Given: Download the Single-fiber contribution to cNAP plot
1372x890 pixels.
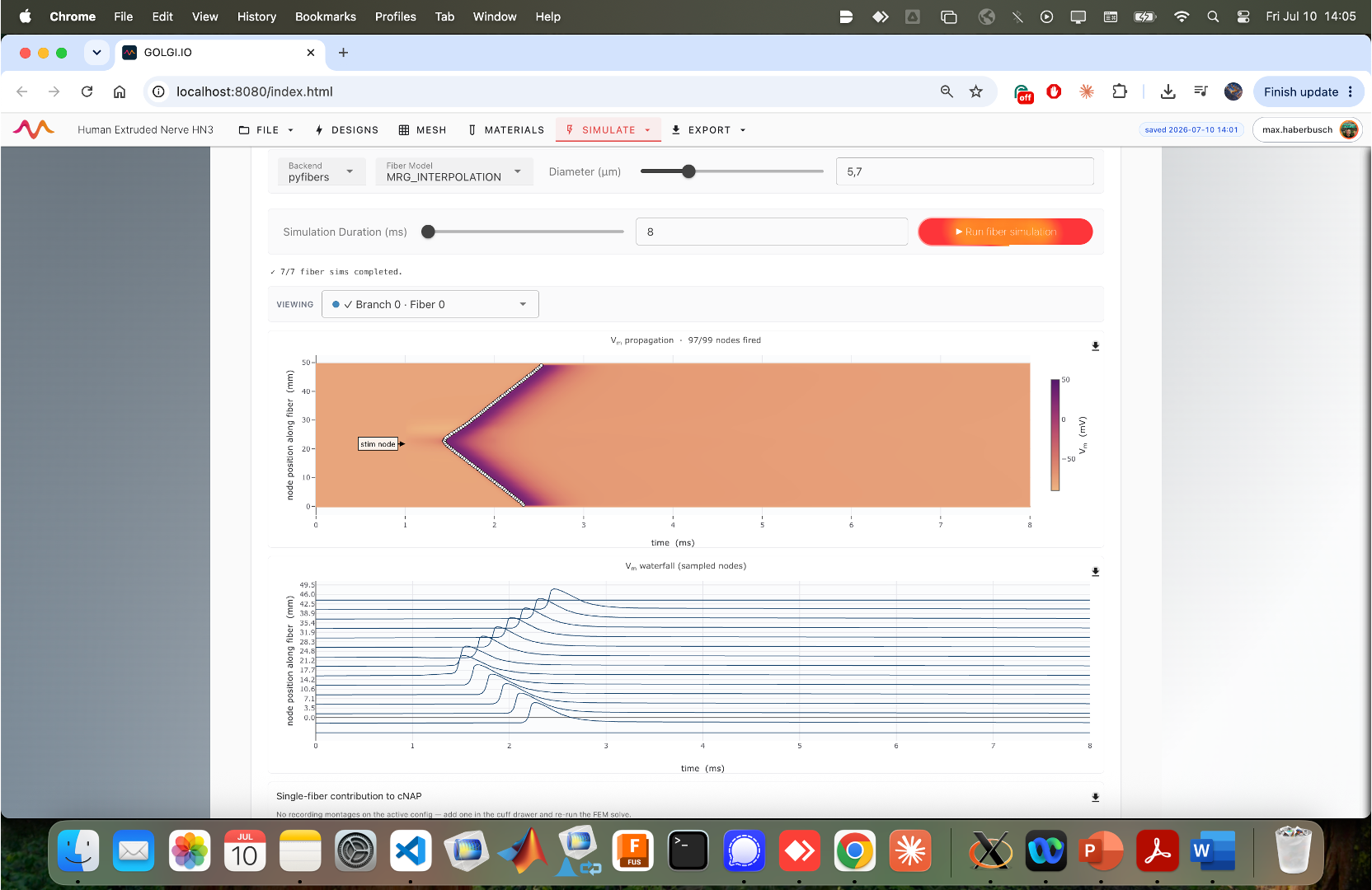Looking at the screenshot, I should [x=1095, y=798].
